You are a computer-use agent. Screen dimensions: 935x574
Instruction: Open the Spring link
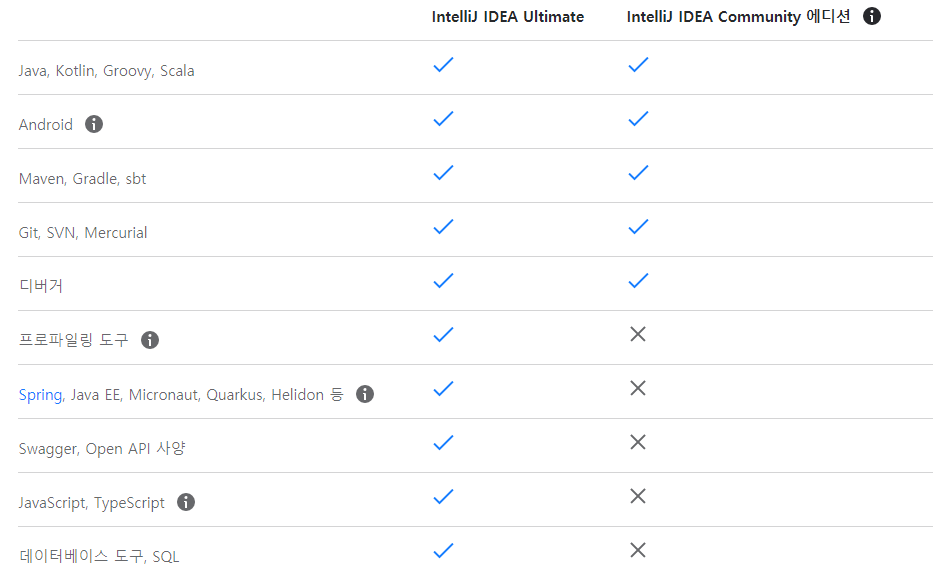(x=40, y=395)
